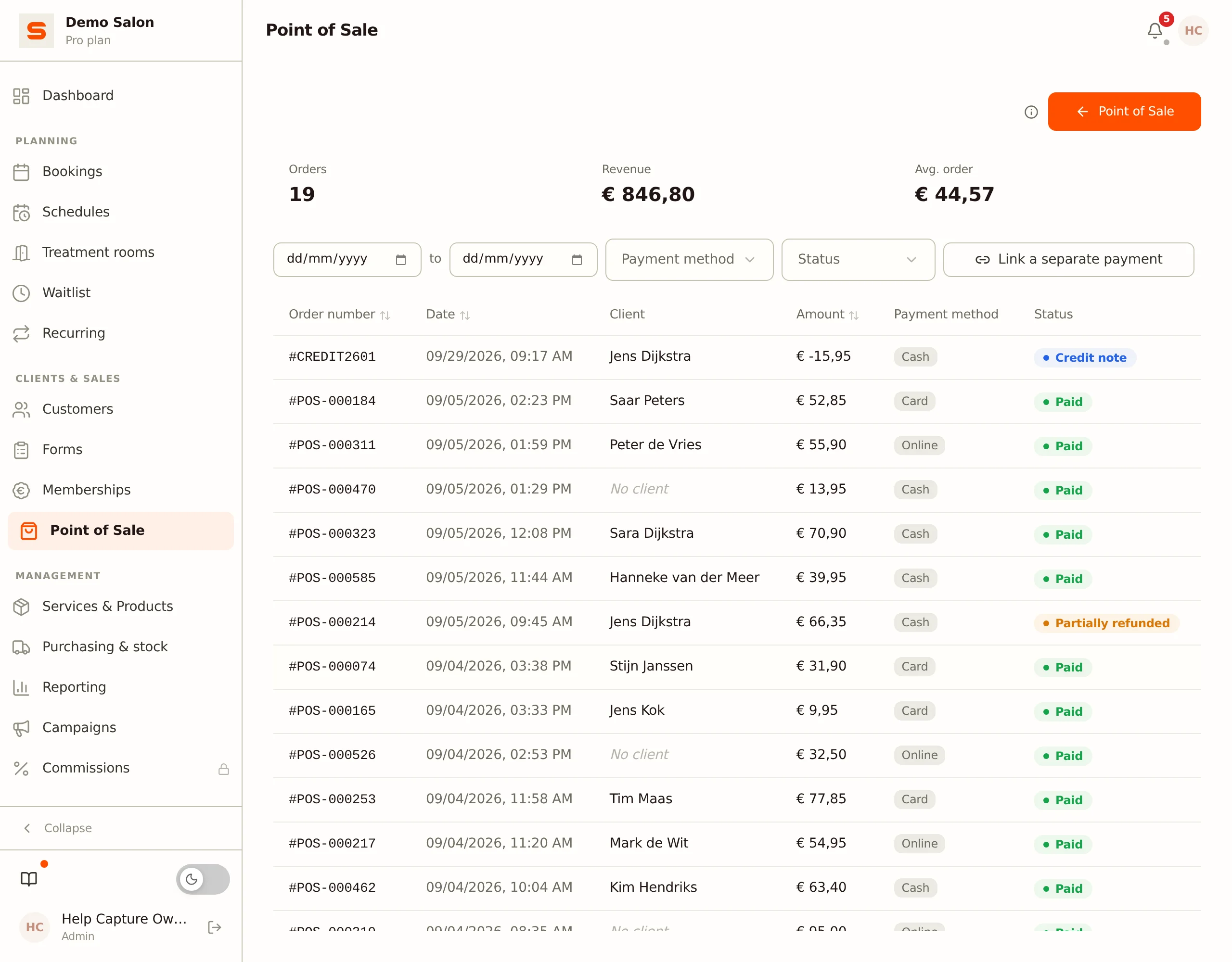1232x962 pixels.
Task: Open the calendar picker on the start date field
Action: tap(400, 259)
